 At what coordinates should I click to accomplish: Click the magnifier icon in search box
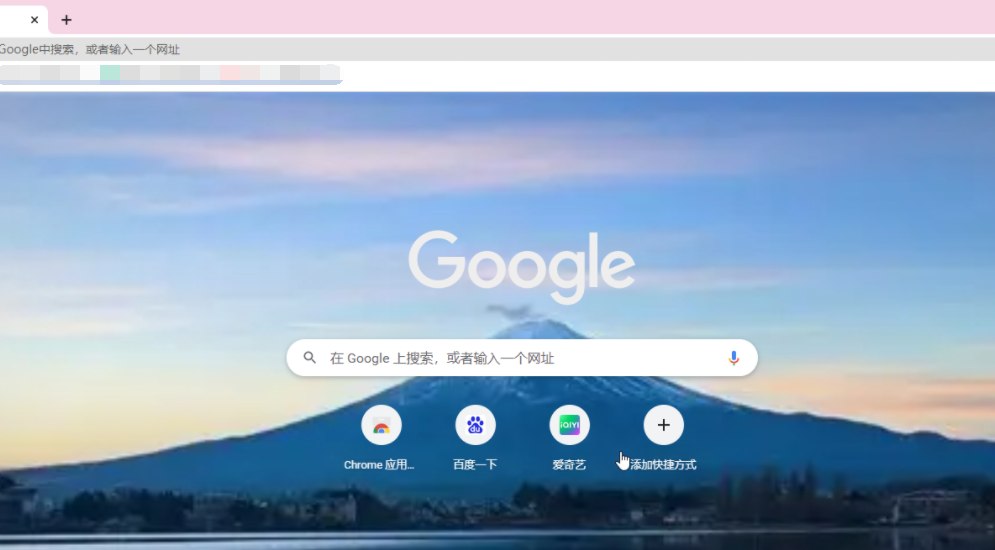[309, 358]
